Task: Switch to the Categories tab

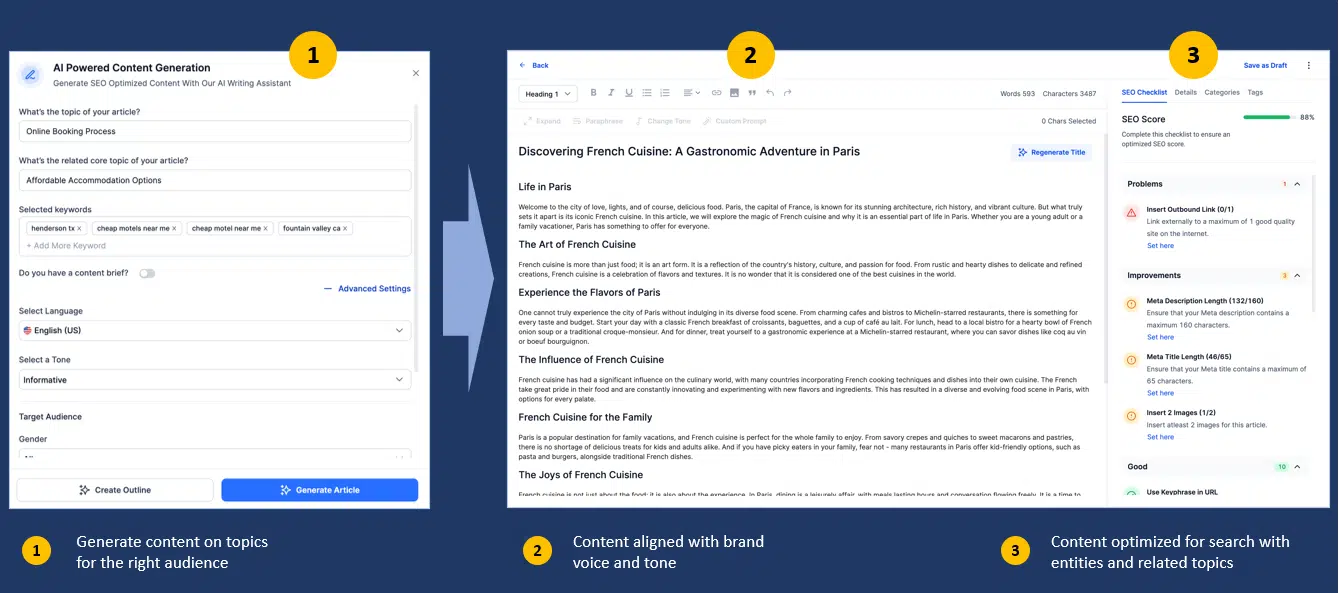Action: point(1221,92)
